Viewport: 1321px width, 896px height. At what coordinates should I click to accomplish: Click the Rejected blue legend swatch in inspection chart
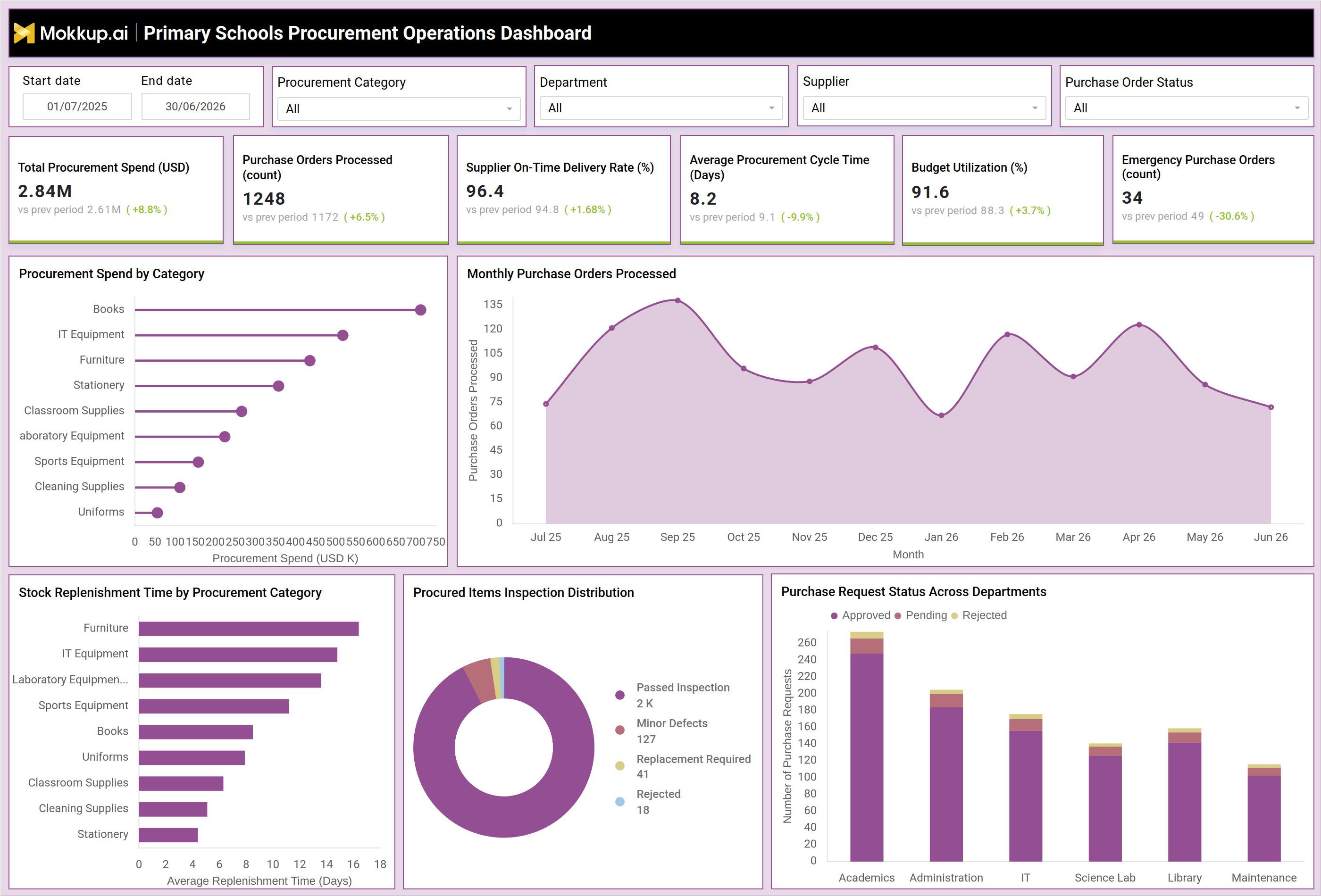(x=620, y=802)
